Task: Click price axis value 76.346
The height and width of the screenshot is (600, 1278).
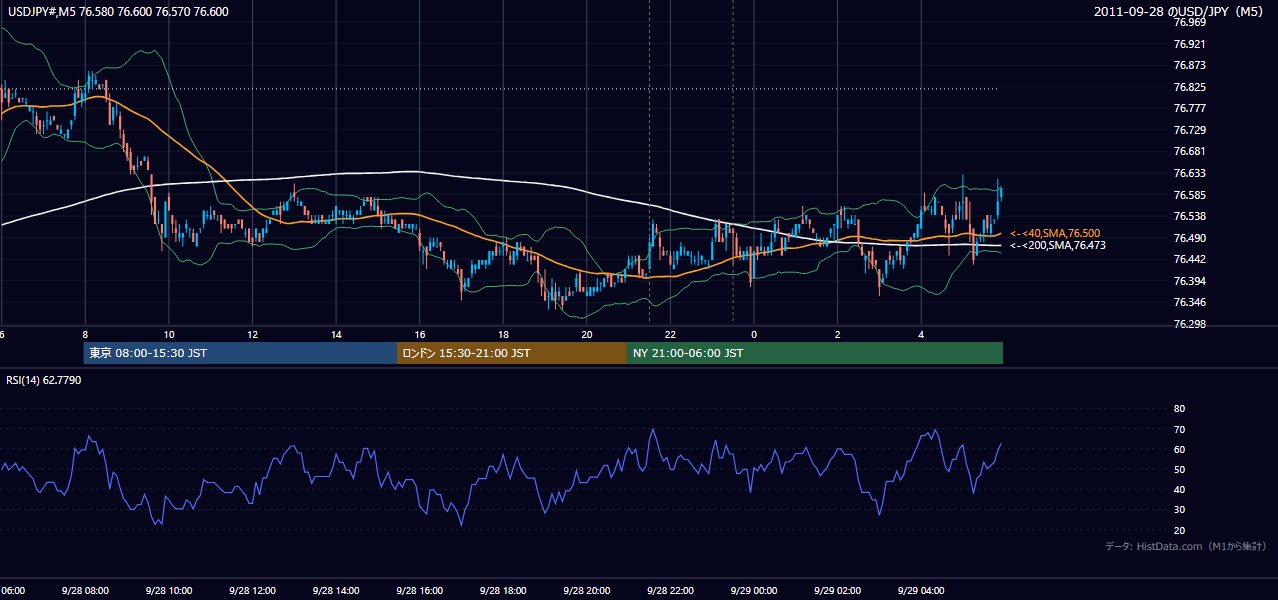Action: pyautogui.click(x=1189, y=302)
